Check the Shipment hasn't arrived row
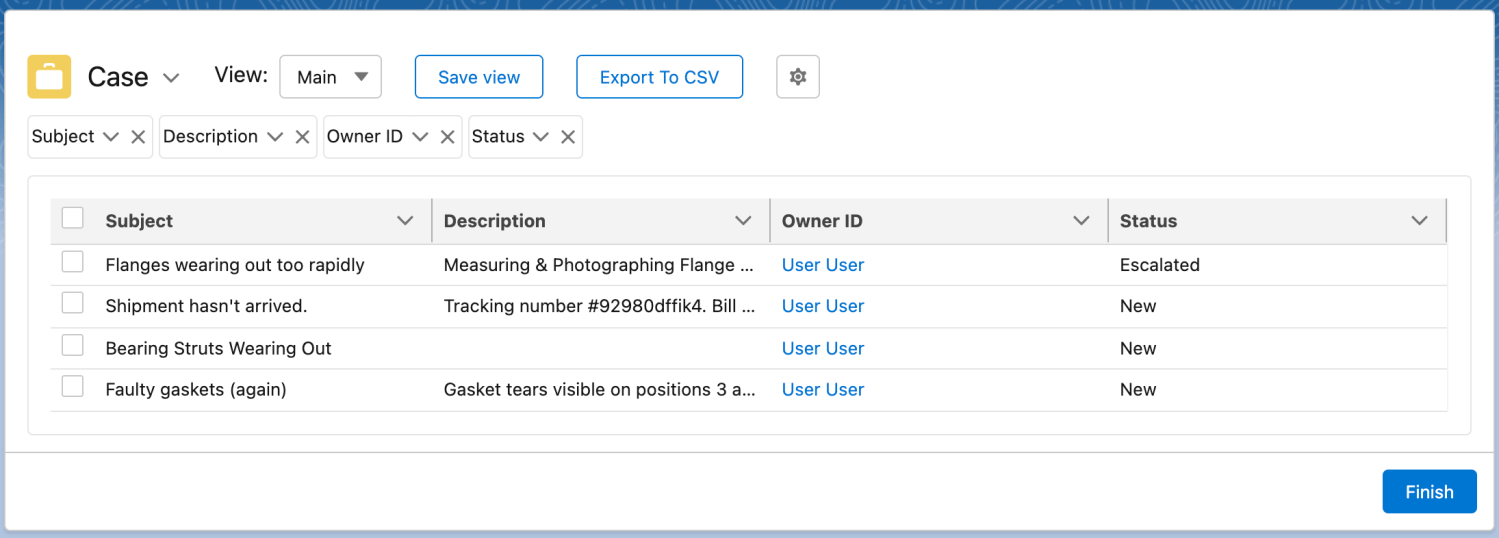 (73, 303)
